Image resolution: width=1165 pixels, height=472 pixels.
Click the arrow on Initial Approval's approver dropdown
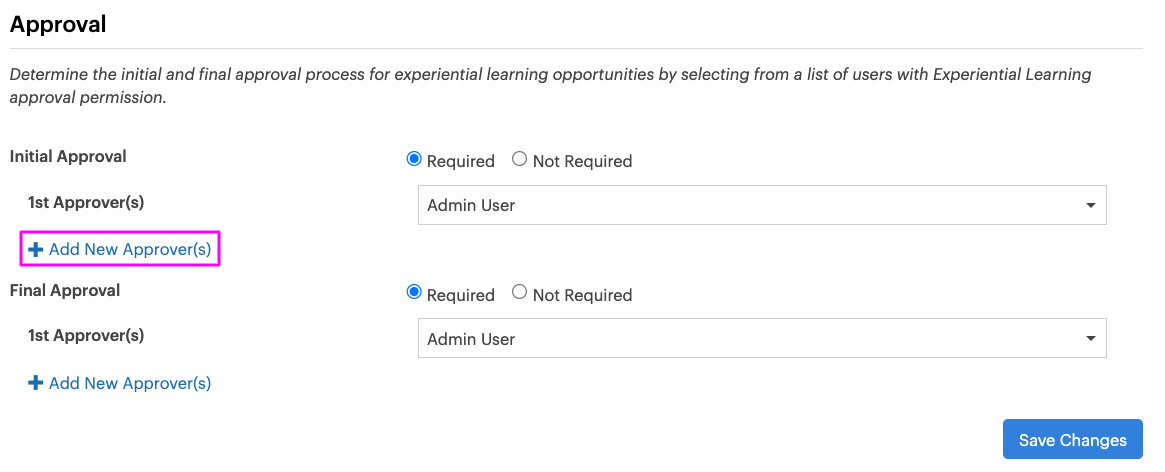[1090, 206]
